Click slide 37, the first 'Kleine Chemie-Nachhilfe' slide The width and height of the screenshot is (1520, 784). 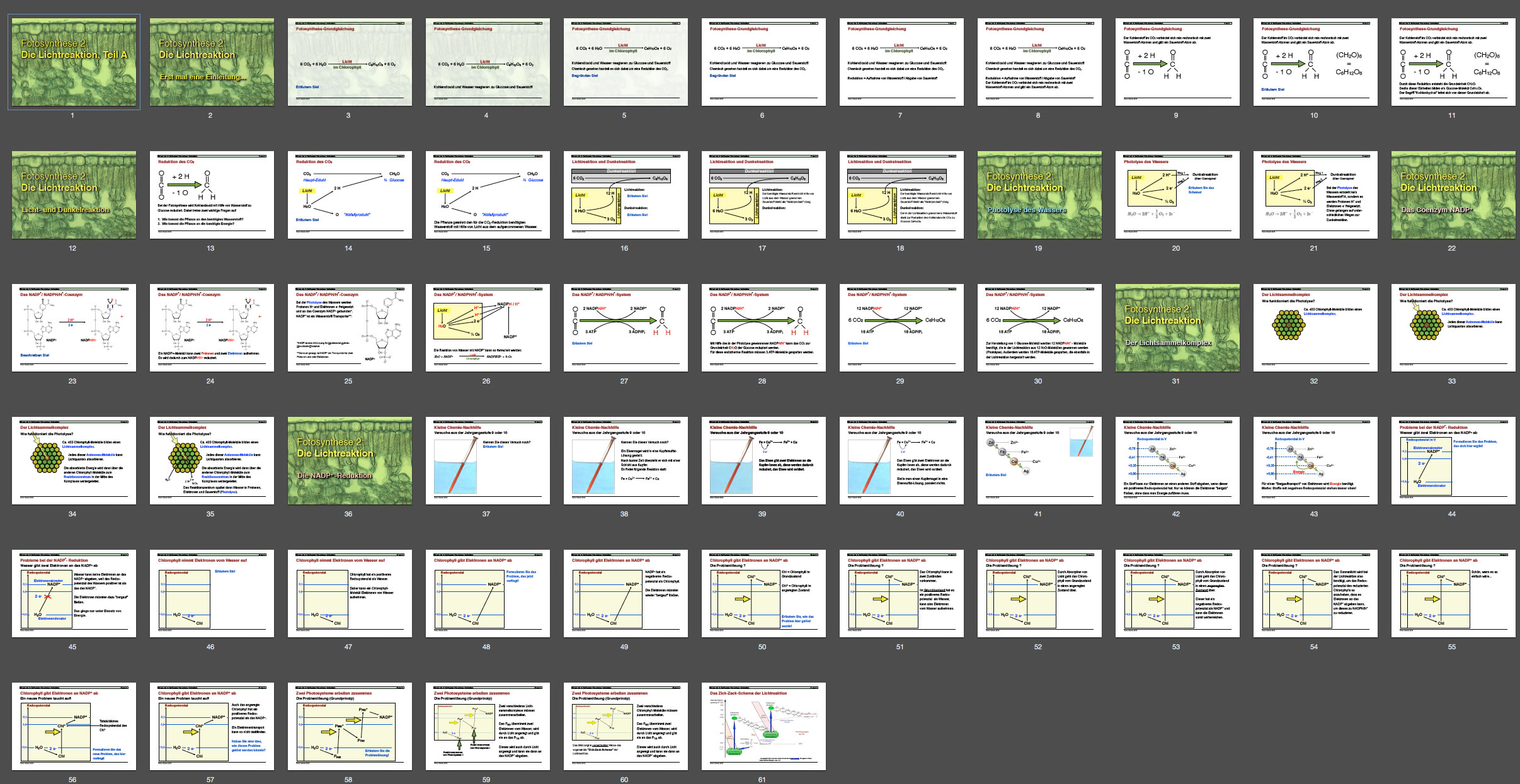click(x=488, y=460)
